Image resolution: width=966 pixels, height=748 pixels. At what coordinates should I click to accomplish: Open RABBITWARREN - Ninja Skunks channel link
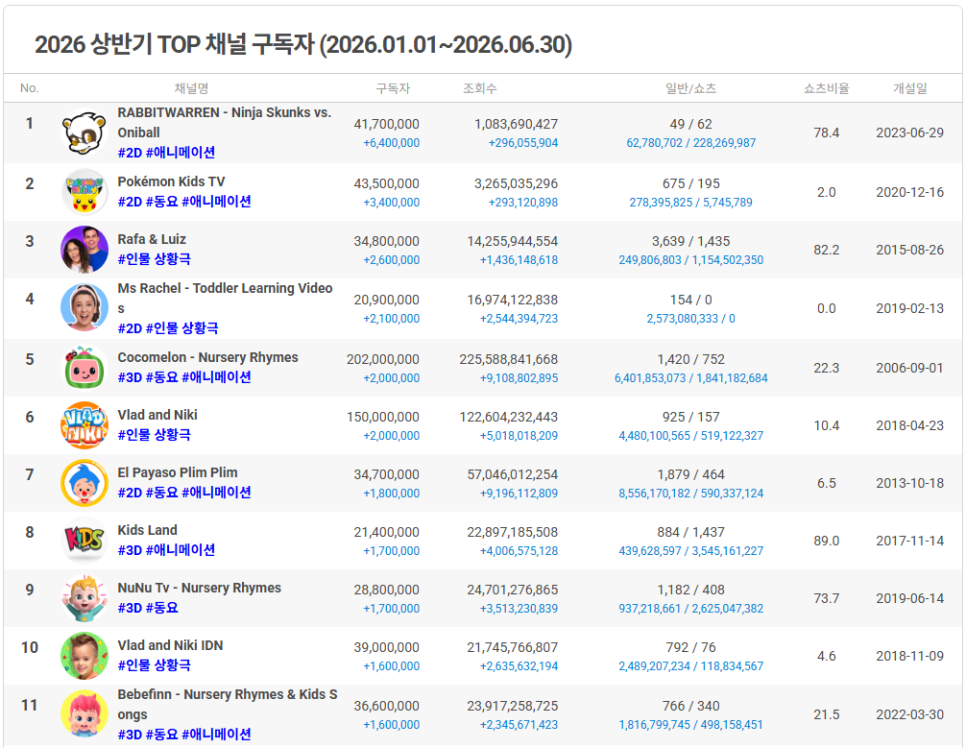tap(224, 123)
